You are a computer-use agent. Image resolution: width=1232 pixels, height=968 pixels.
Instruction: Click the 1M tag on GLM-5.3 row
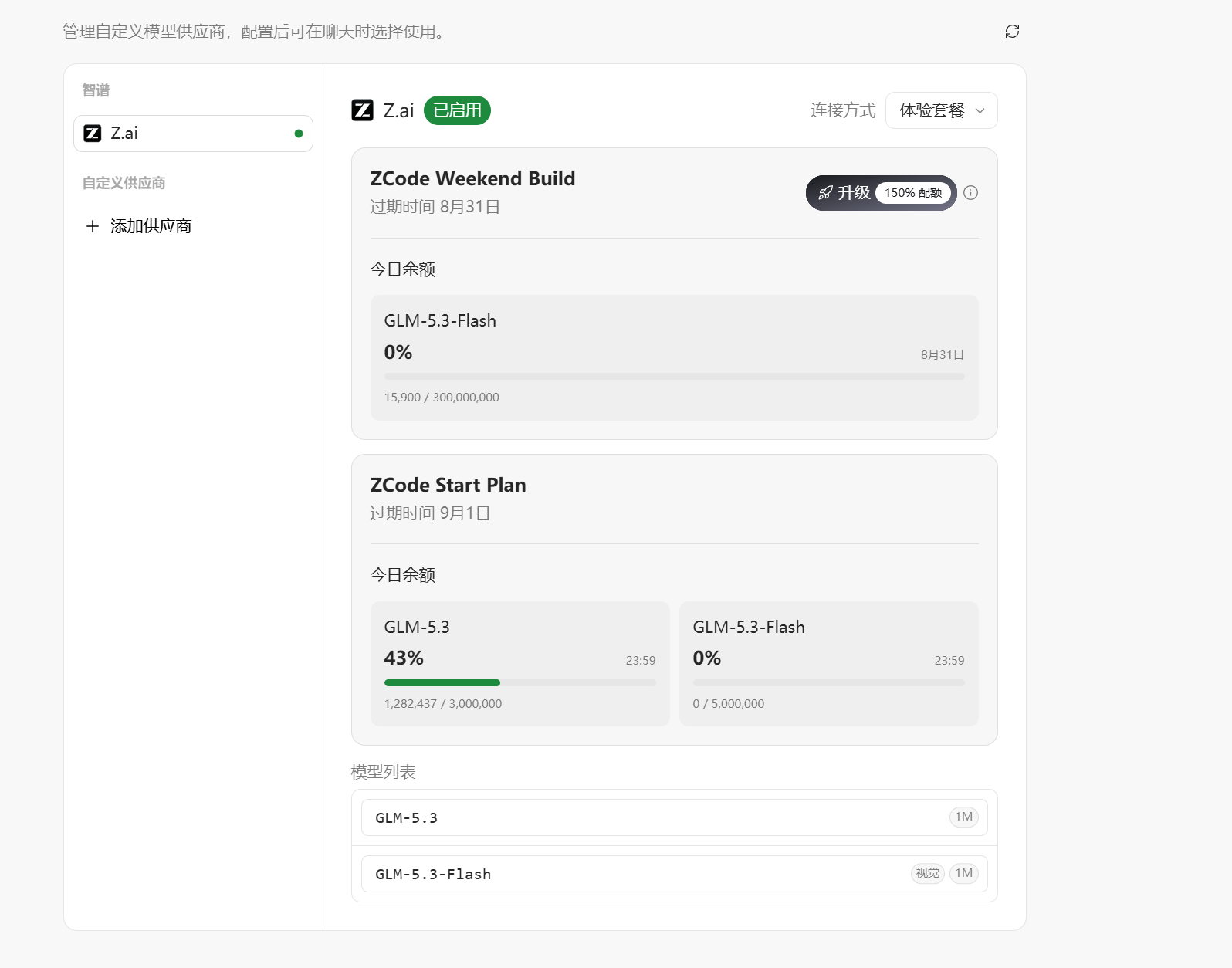click(x=964, y=817)
